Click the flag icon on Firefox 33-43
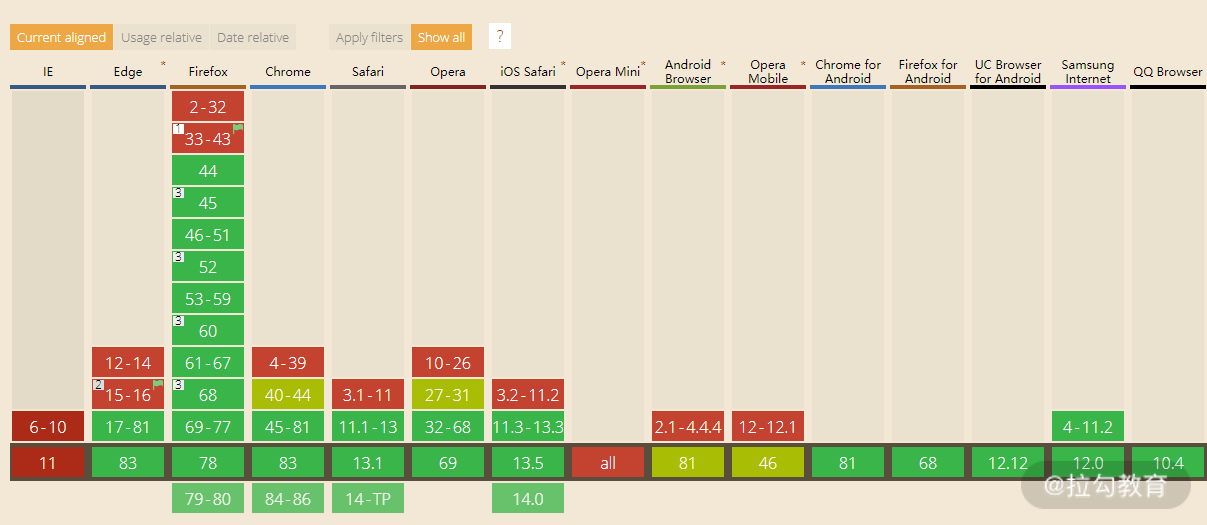Viewport: 1207px width, 525px height. tap(239, 128)
